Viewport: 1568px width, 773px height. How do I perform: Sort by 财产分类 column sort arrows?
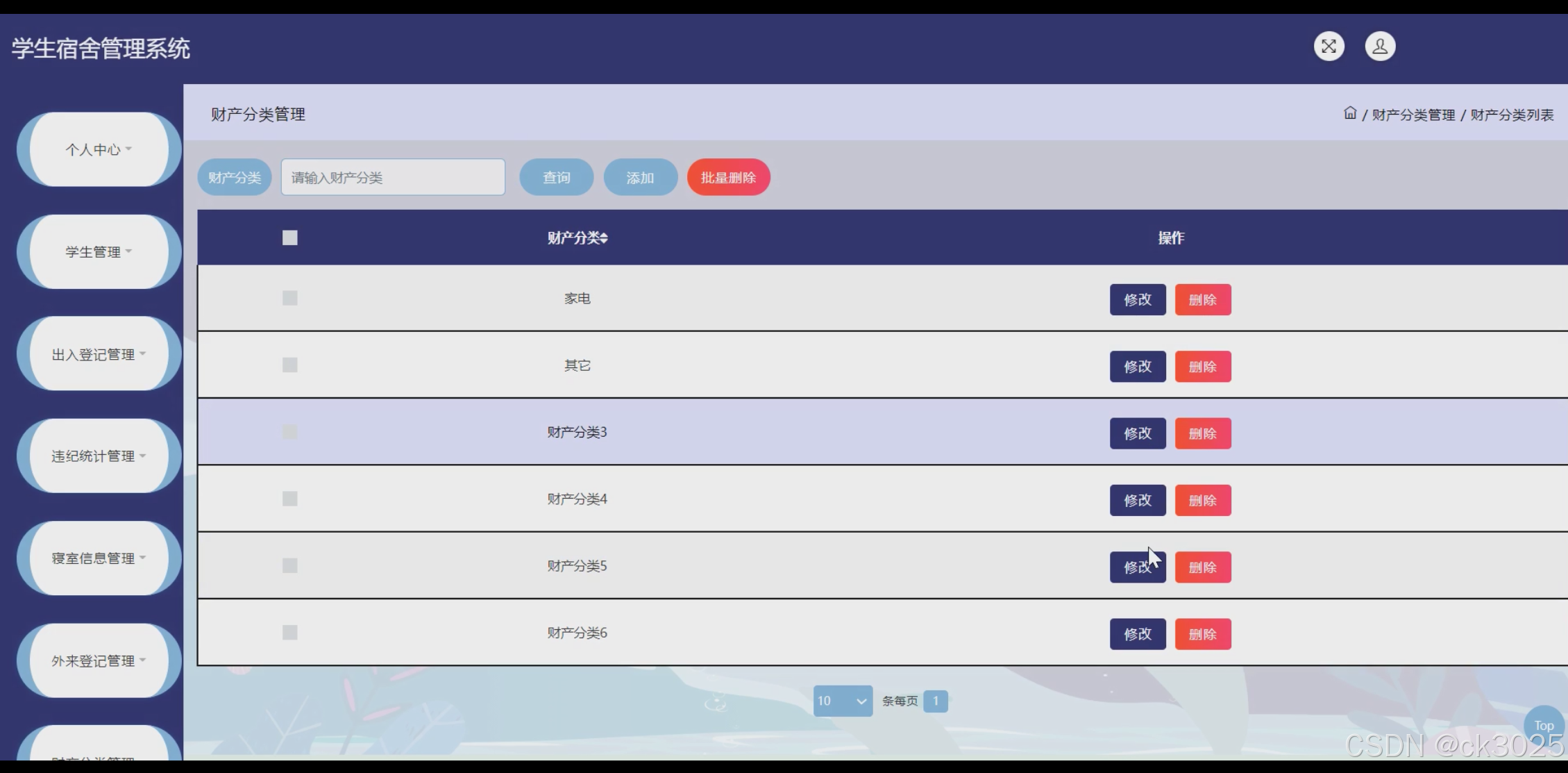tap(605, 238)
